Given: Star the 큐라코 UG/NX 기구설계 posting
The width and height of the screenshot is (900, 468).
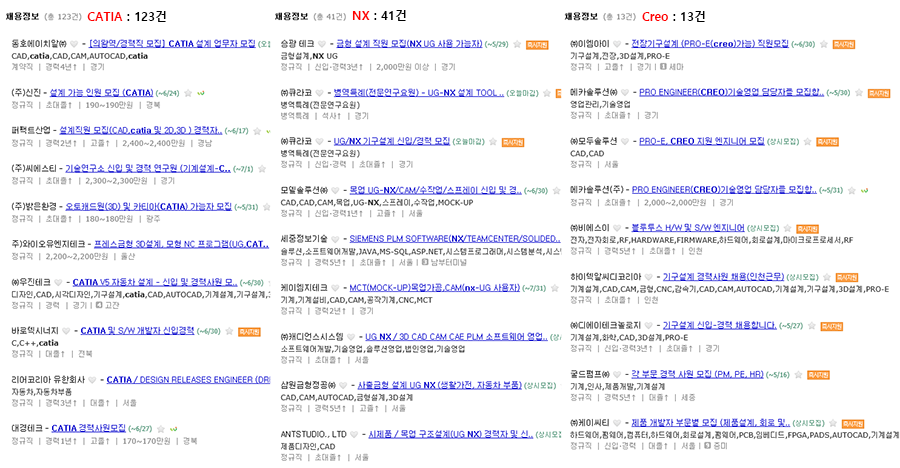Looking at the screenshot, I should click(x=494, y=141).
